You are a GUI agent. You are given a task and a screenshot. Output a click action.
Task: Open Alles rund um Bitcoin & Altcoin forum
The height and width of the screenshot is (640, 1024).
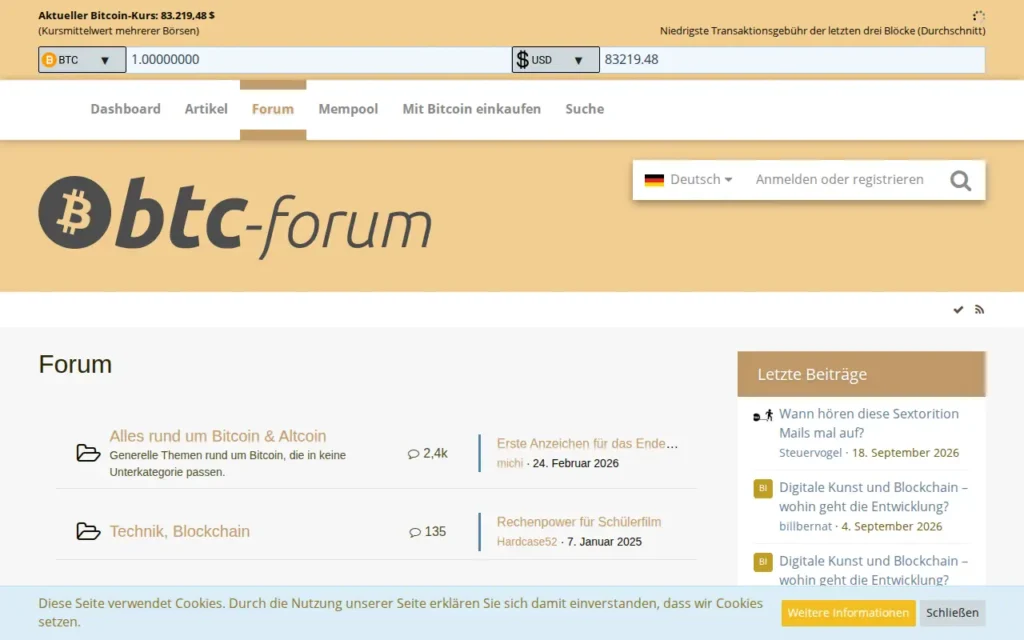[x=217, y=436]
